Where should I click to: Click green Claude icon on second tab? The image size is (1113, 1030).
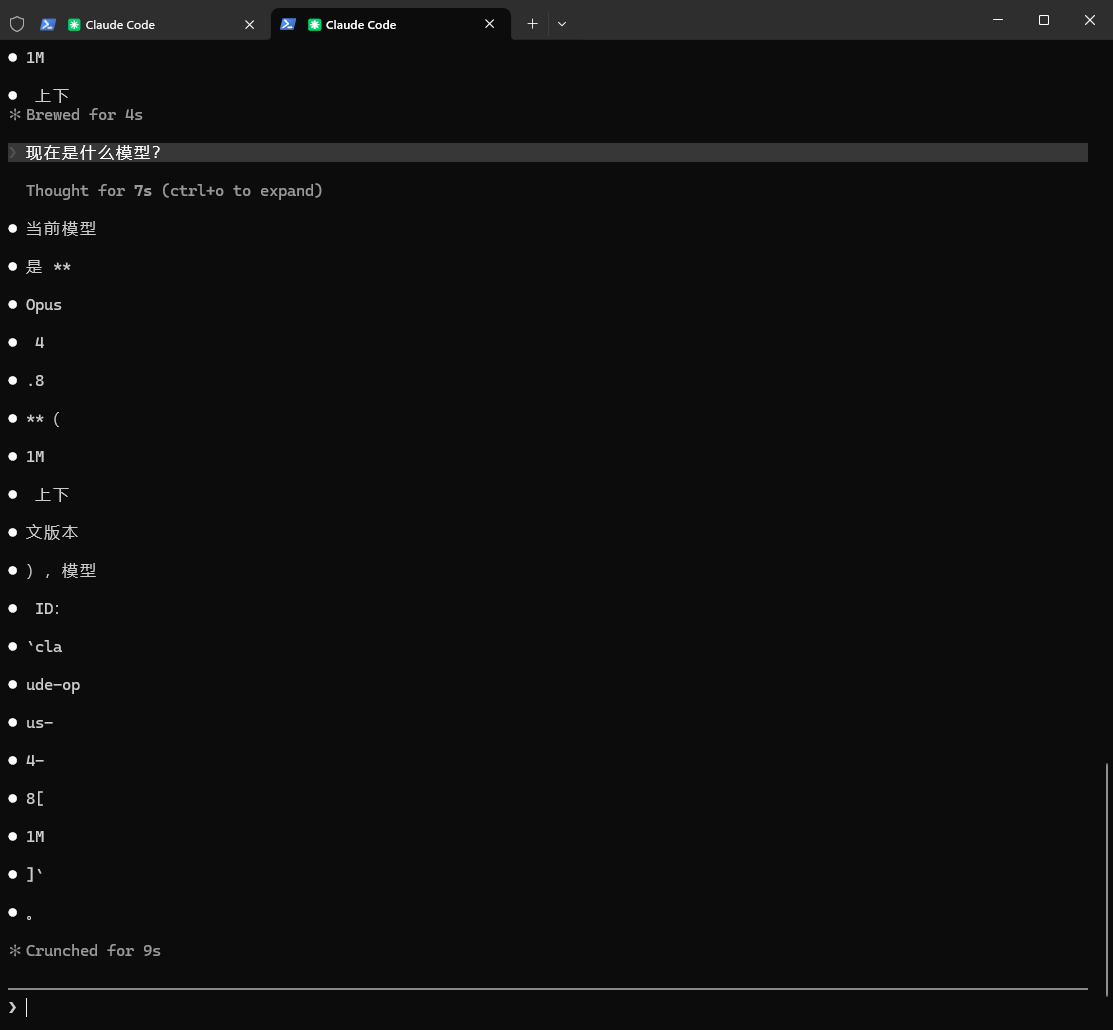click(x=314, y=25)
